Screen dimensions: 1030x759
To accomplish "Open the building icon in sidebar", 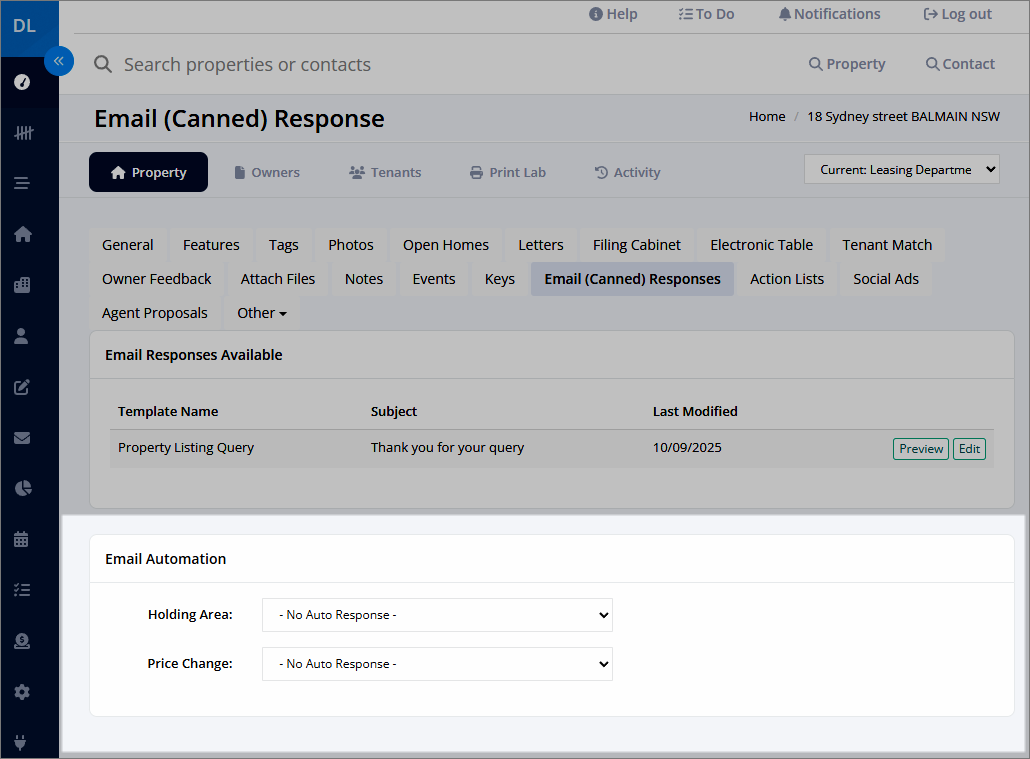I will click(22, 285).
